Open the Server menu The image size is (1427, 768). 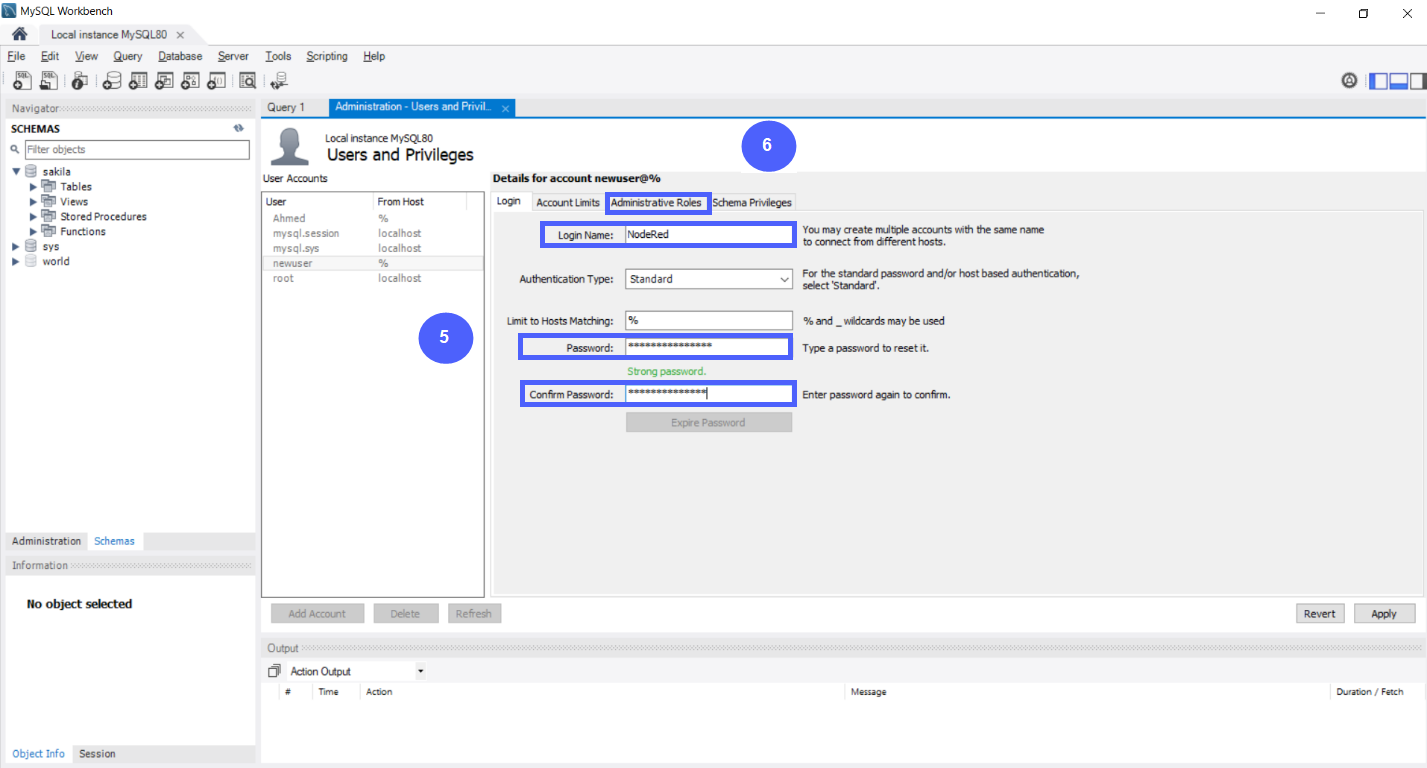pyautogui.click(x=233, y=56)
